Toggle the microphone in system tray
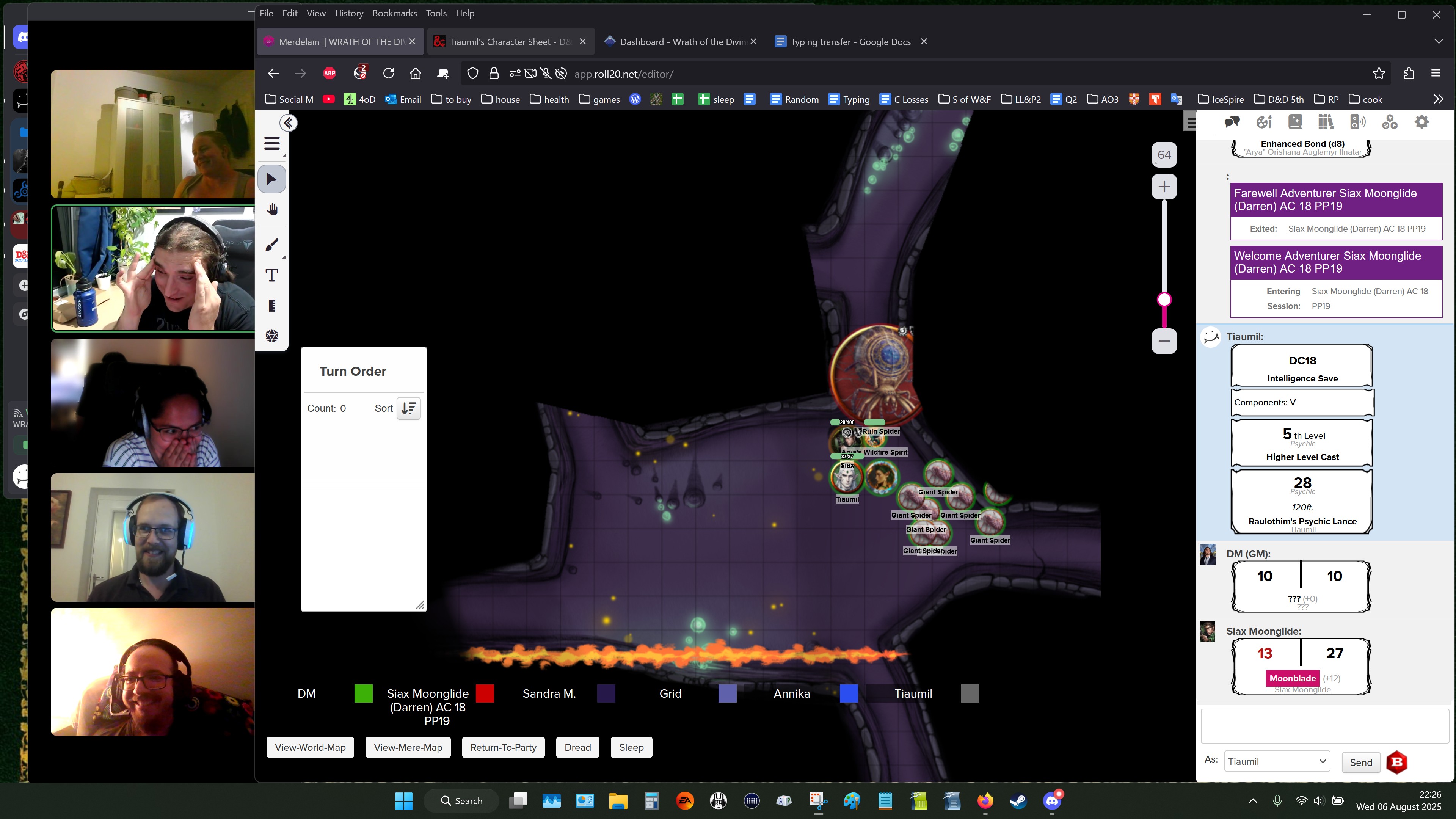The width and height of the screenshot is (1456, 819). (1277, 800)
